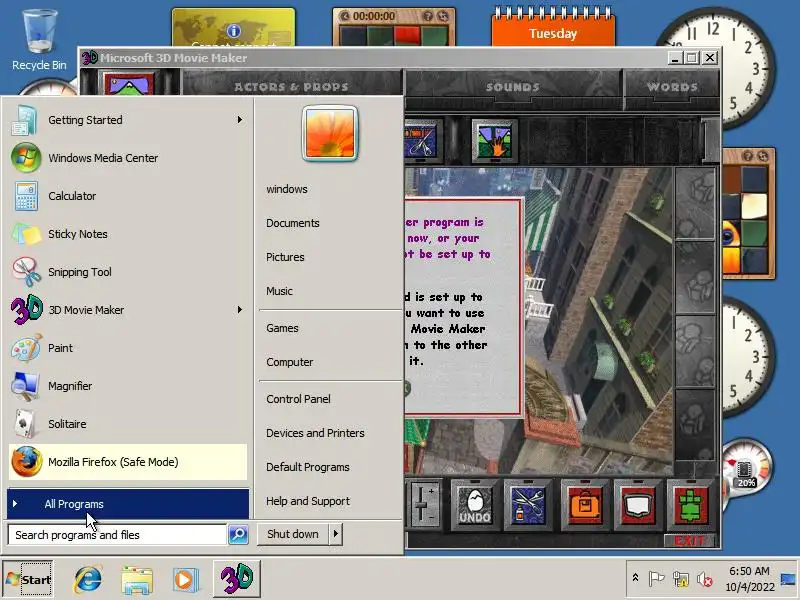800x600 pixels.
Task: Click the red map icon in Movie Maker
Action: [x=637, y=505]
